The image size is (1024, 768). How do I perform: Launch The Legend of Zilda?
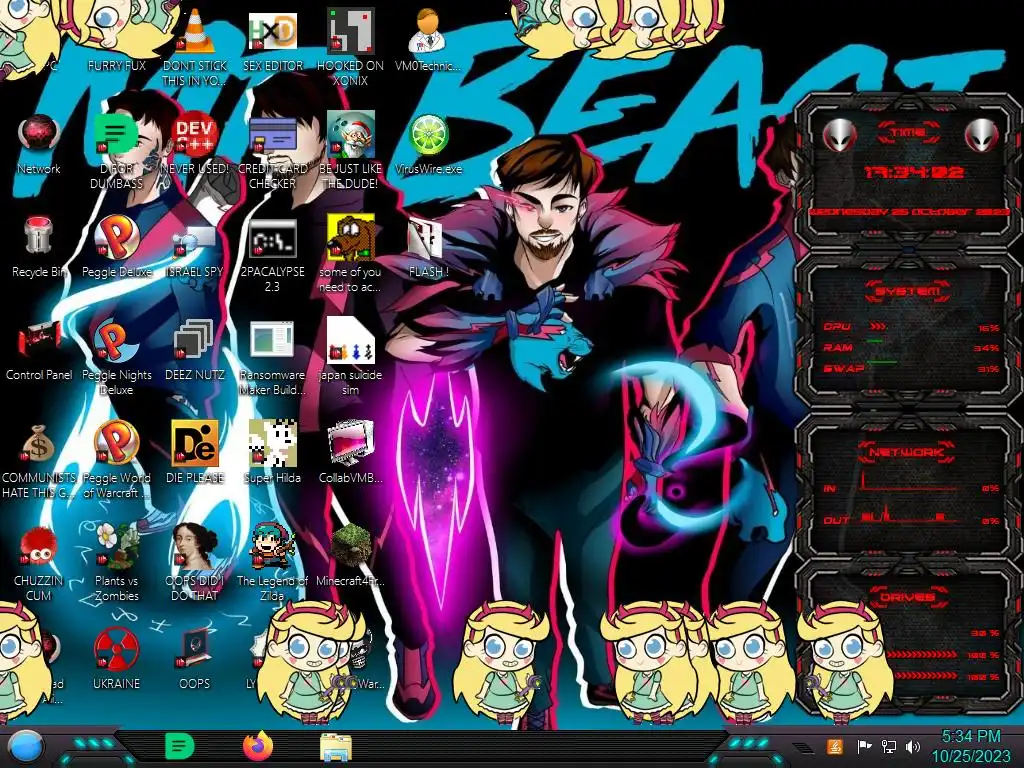[273, 545]
